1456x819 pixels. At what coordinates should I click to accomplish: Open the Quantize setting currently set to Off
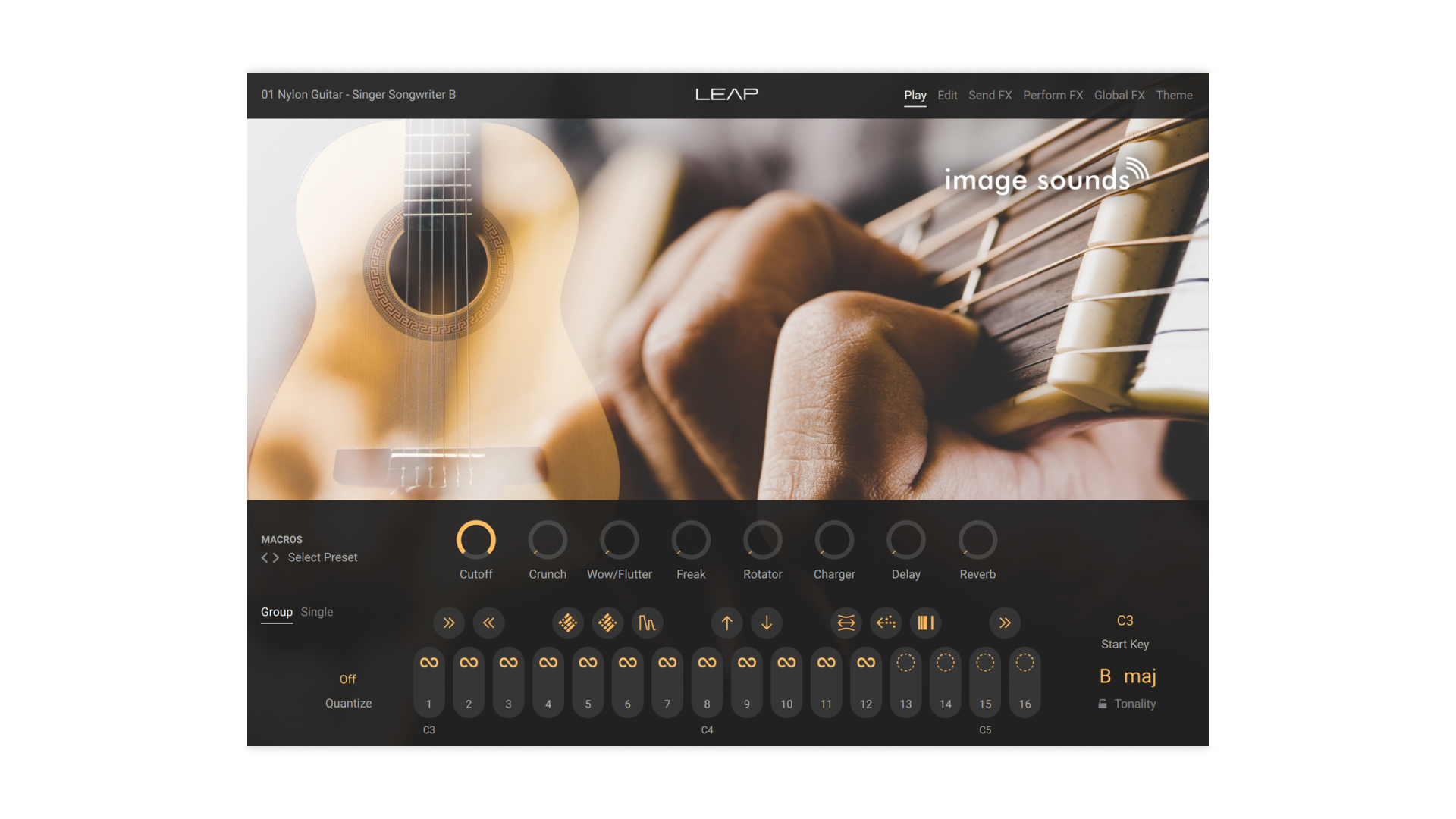(348, 679)
